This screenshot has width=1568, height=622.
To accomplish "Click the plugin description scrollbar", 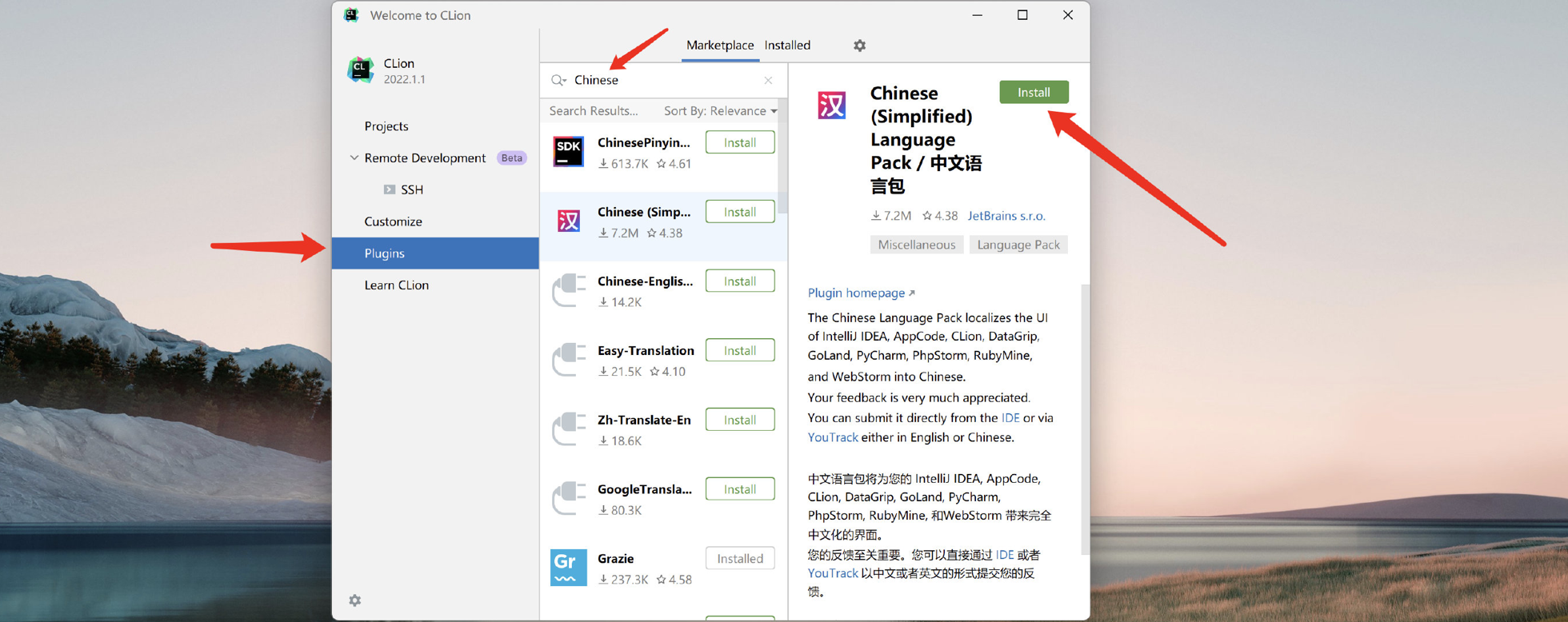I will [x=1085, y=419].
